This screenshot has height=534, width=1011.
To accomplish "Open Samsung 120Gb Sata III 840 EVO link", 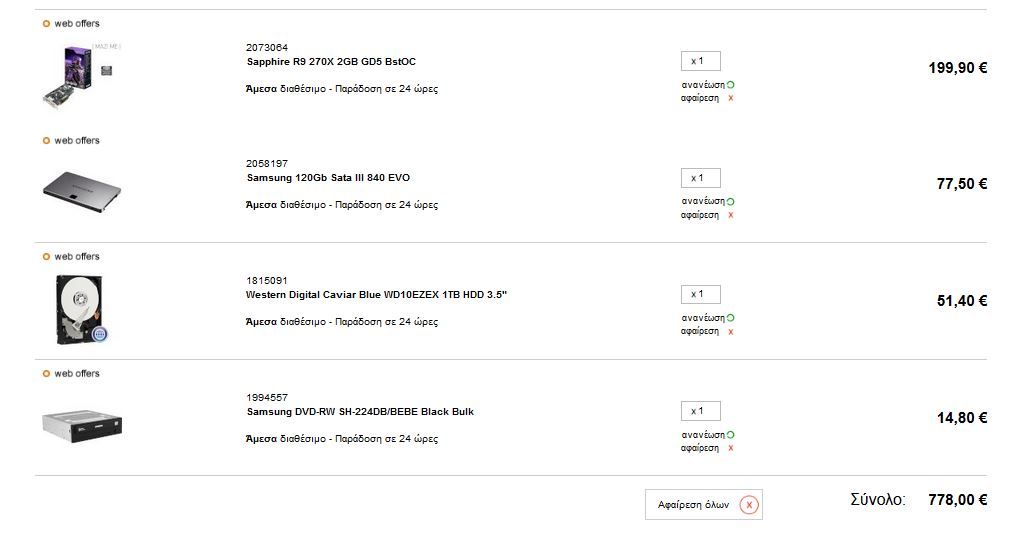I will [328, 178].
